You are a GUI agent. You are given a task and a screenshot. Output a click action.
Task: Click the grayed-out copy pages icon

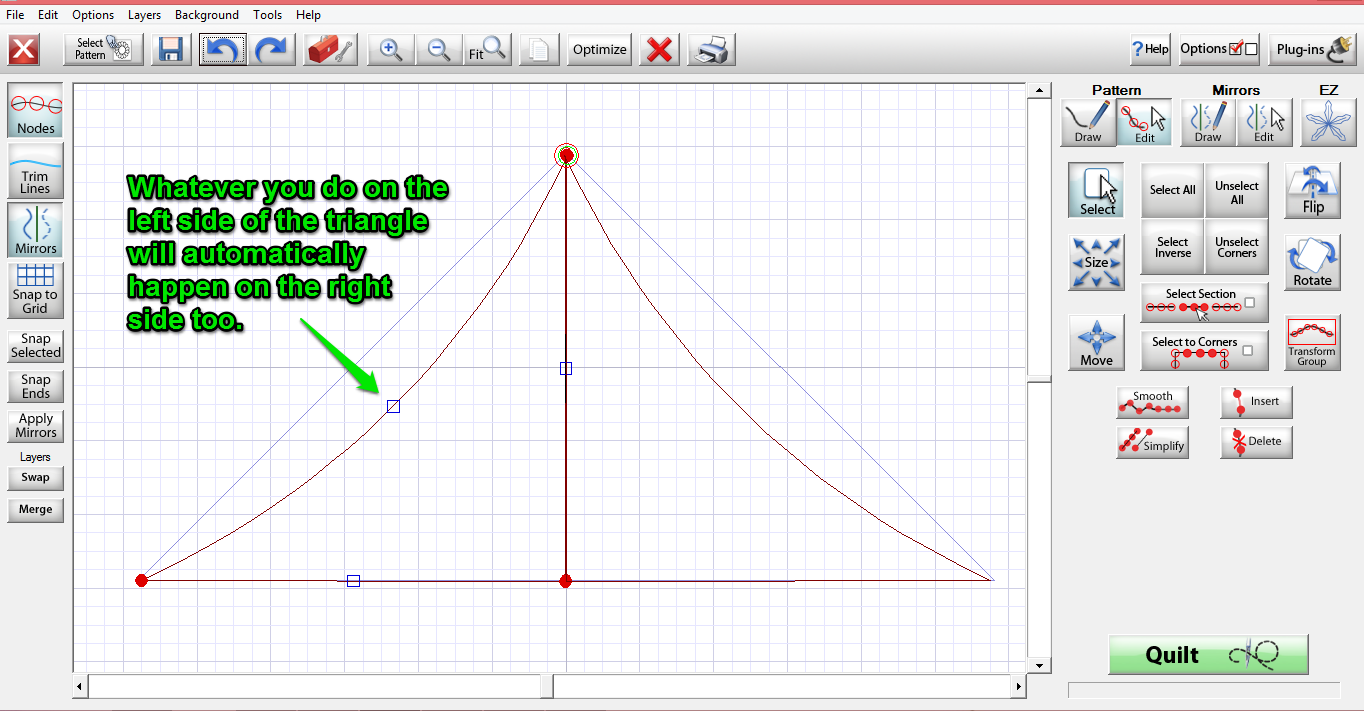[x=539, y=49]
